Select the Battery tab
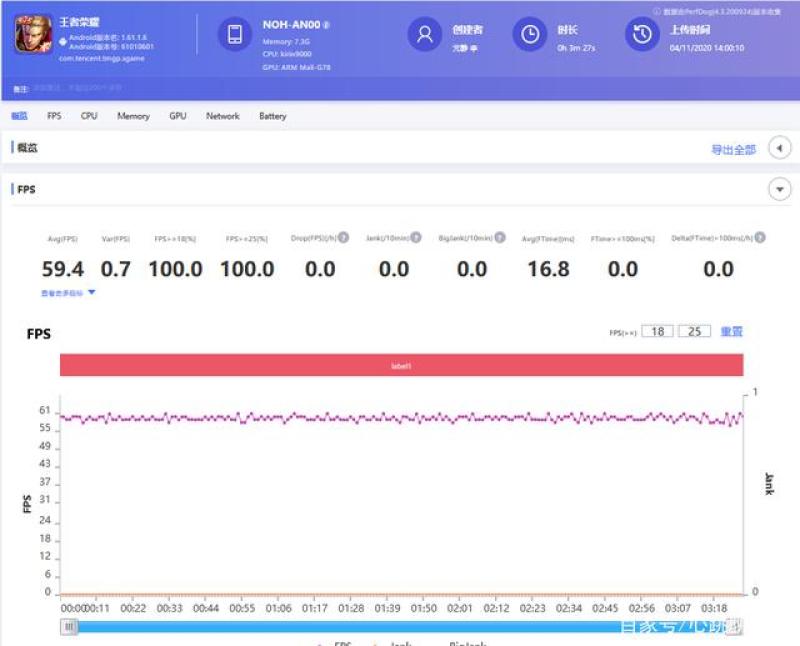The image size is (800, 646). (x=272, y=116)
